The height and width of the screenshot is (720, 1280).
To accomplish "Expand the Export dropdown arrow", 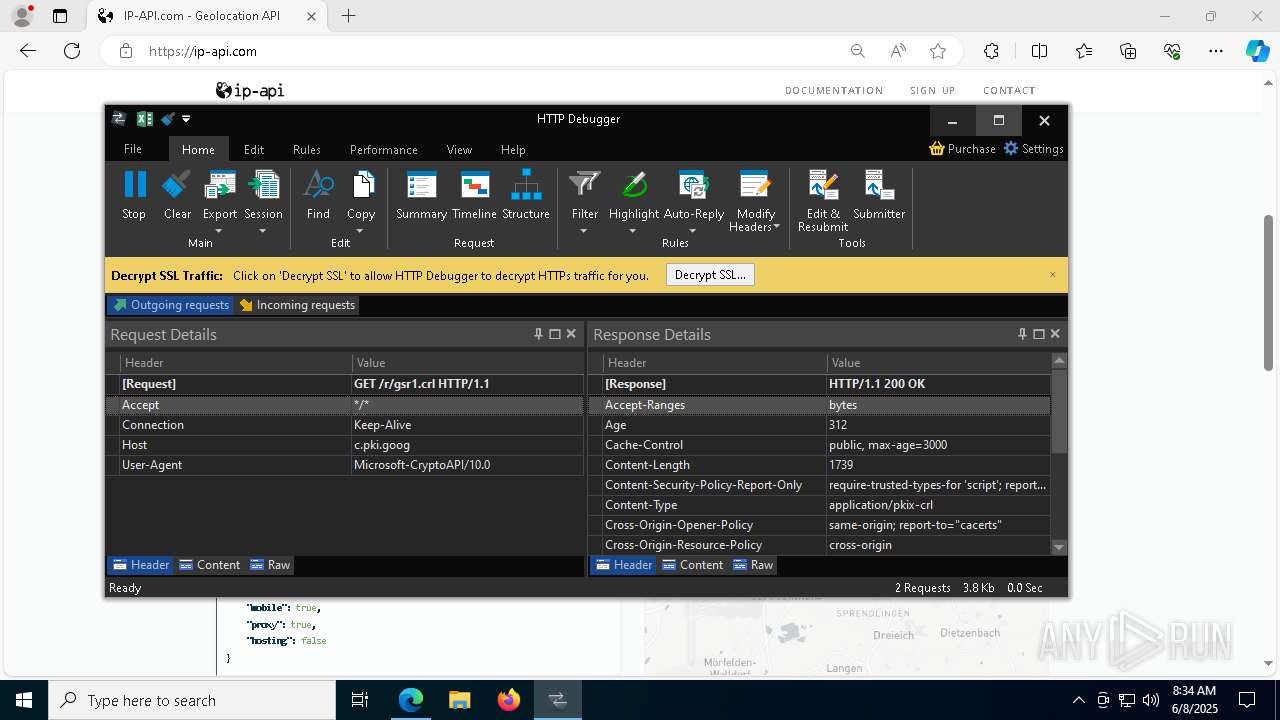I will click(x=219, y=231).
